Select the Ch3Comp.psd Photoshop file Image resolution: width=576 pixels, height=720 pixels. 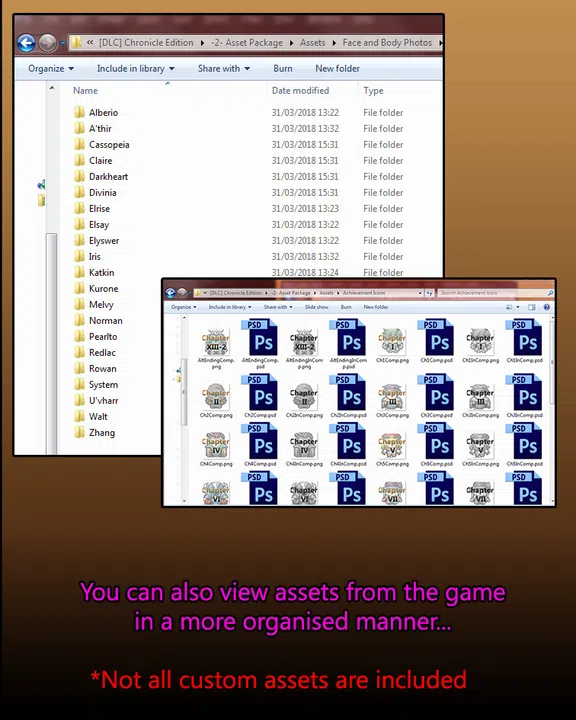436,393
